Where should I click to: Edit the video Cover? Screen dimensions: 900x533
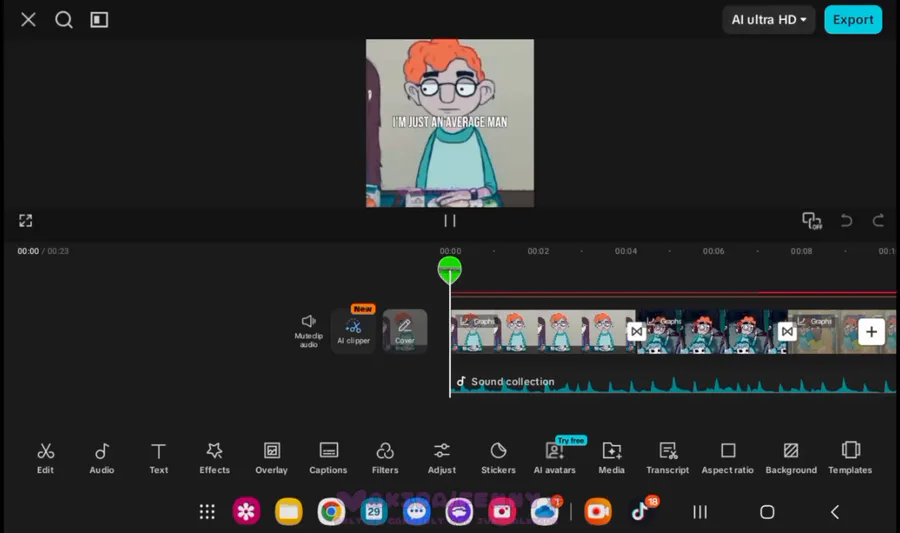[x=405, y=331]
